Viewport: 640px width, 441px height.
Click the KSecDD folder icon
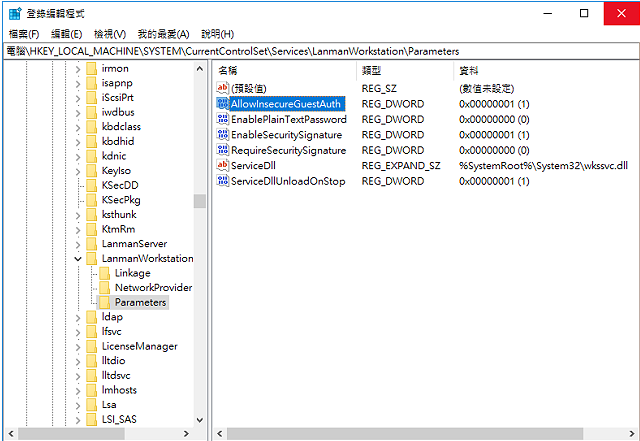pos(92,185)
